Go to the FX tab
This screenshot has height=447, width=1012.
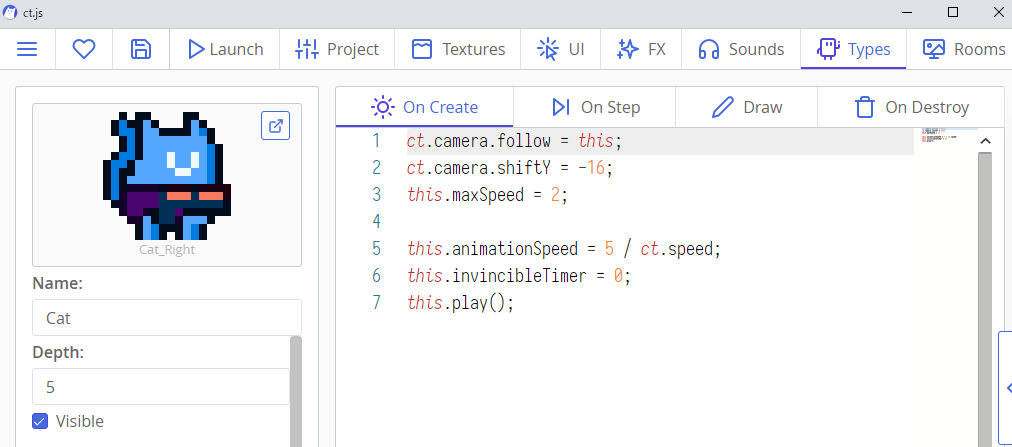pyautogui.click(x=641, y=49)
